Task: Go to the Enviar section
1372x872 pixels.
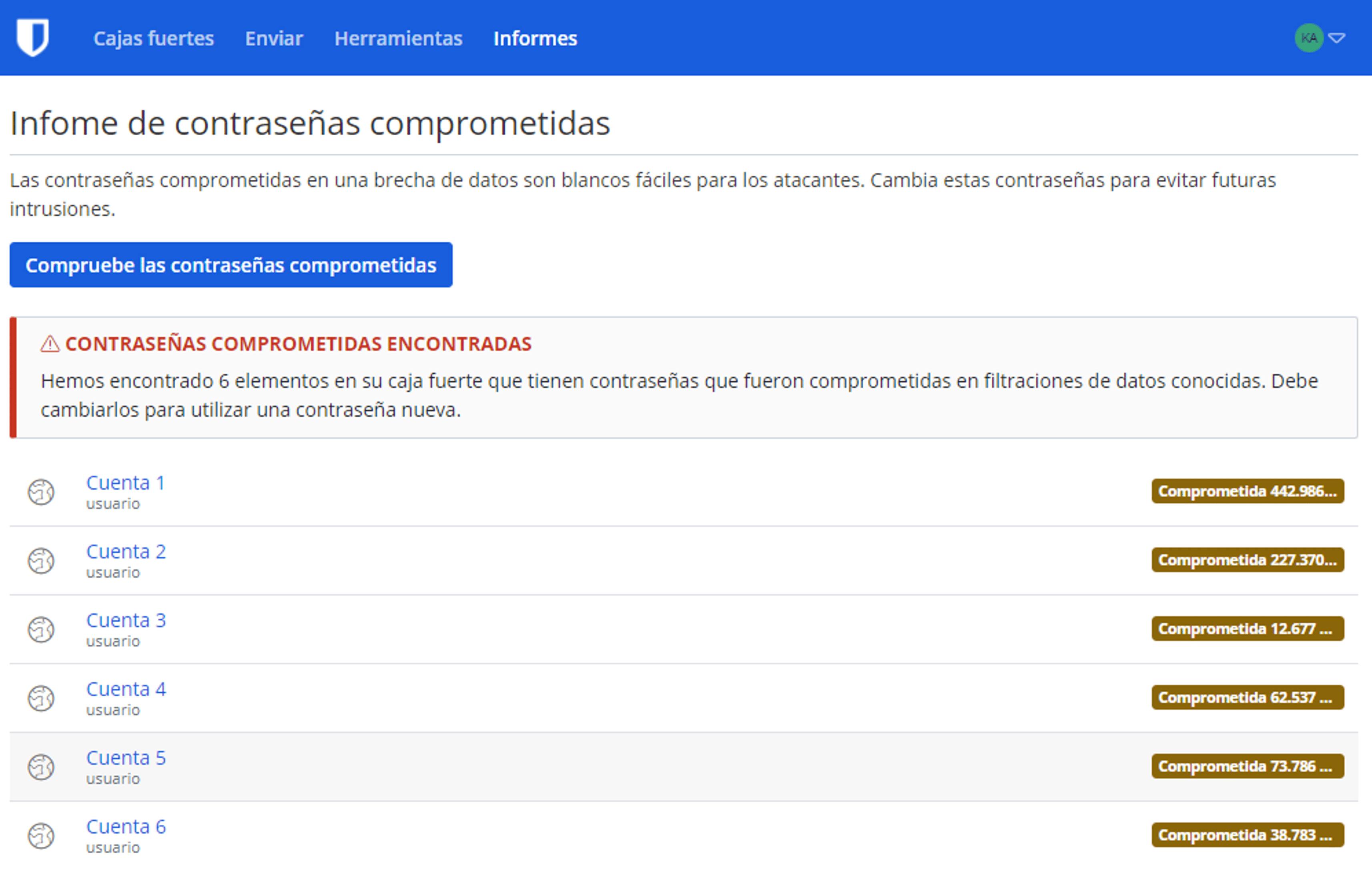Action: (273, 38)
